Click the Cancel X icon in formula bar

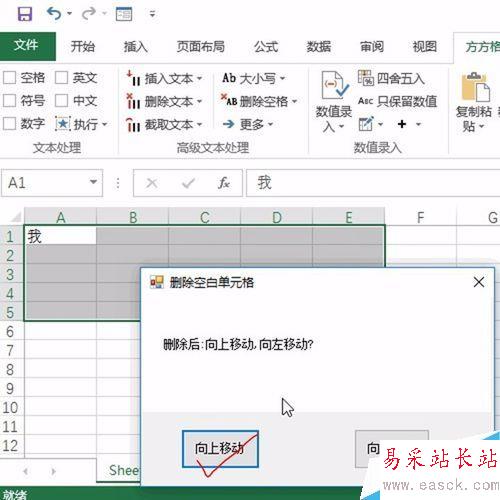(152, 183)
